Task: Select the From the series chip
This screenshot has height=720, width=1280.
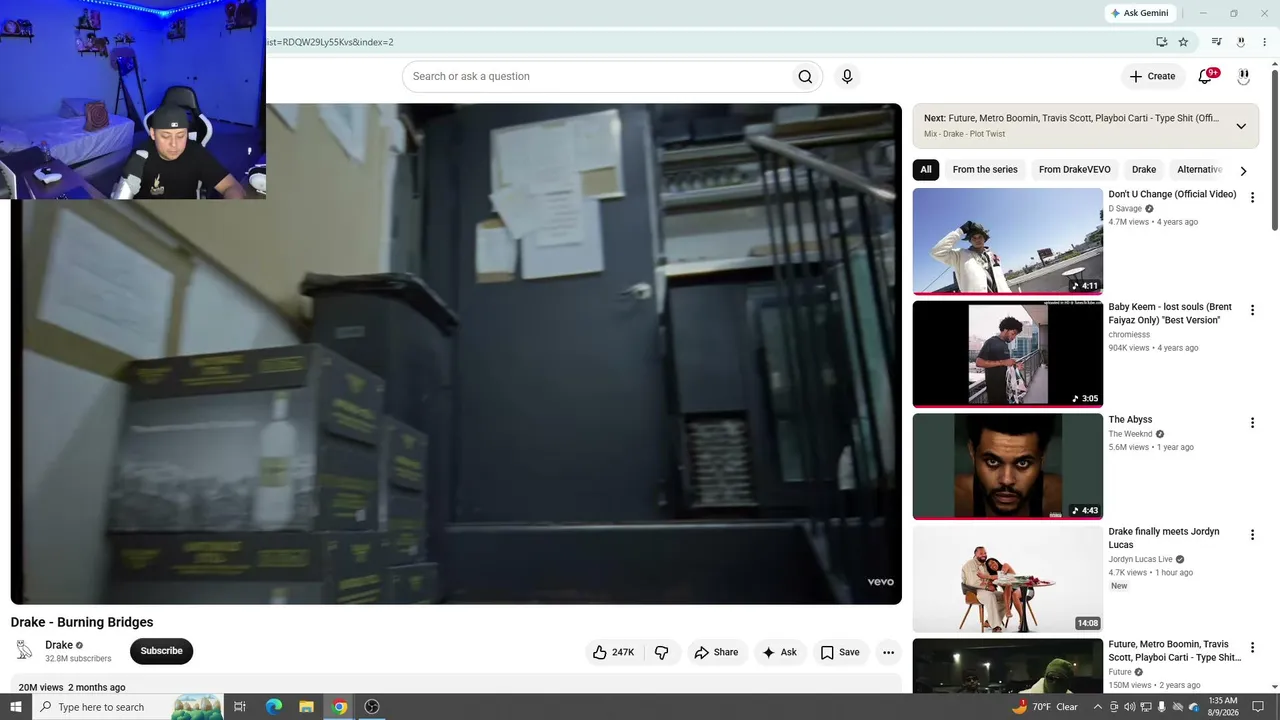Action: point(985,170)
